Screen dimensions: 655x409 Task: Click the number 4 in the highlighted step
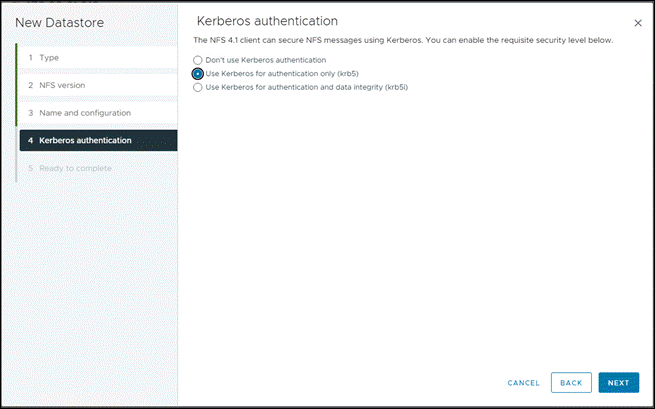31,140
